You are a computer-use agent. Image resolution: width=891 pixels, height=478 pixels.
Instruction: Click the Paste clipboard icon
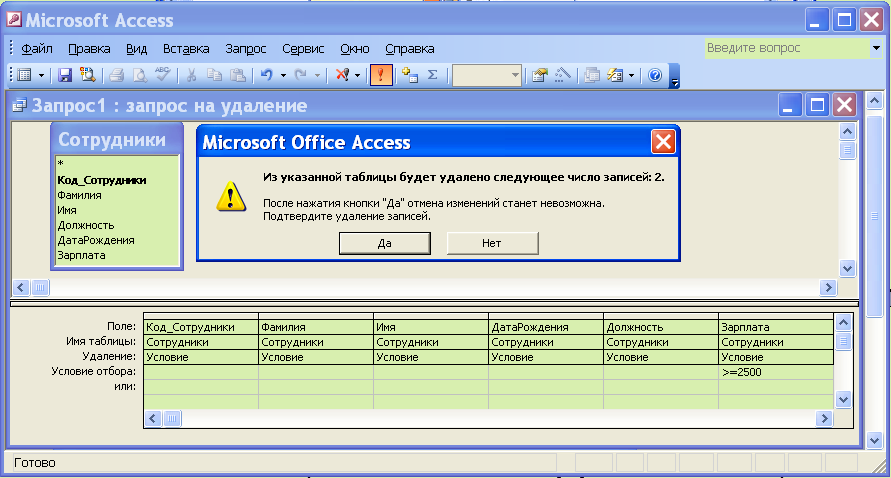pos(238,75)
